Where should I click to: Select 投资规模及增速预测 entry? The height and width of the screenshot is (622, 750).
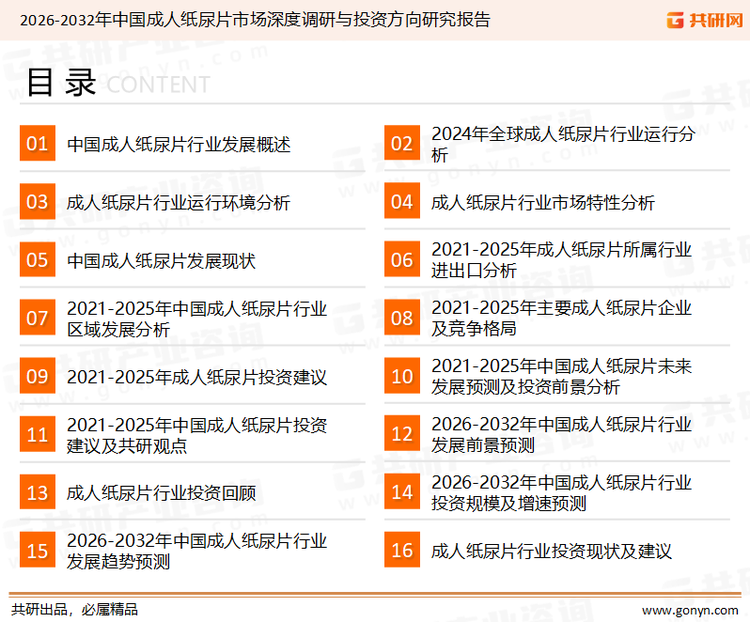(562, 493)
